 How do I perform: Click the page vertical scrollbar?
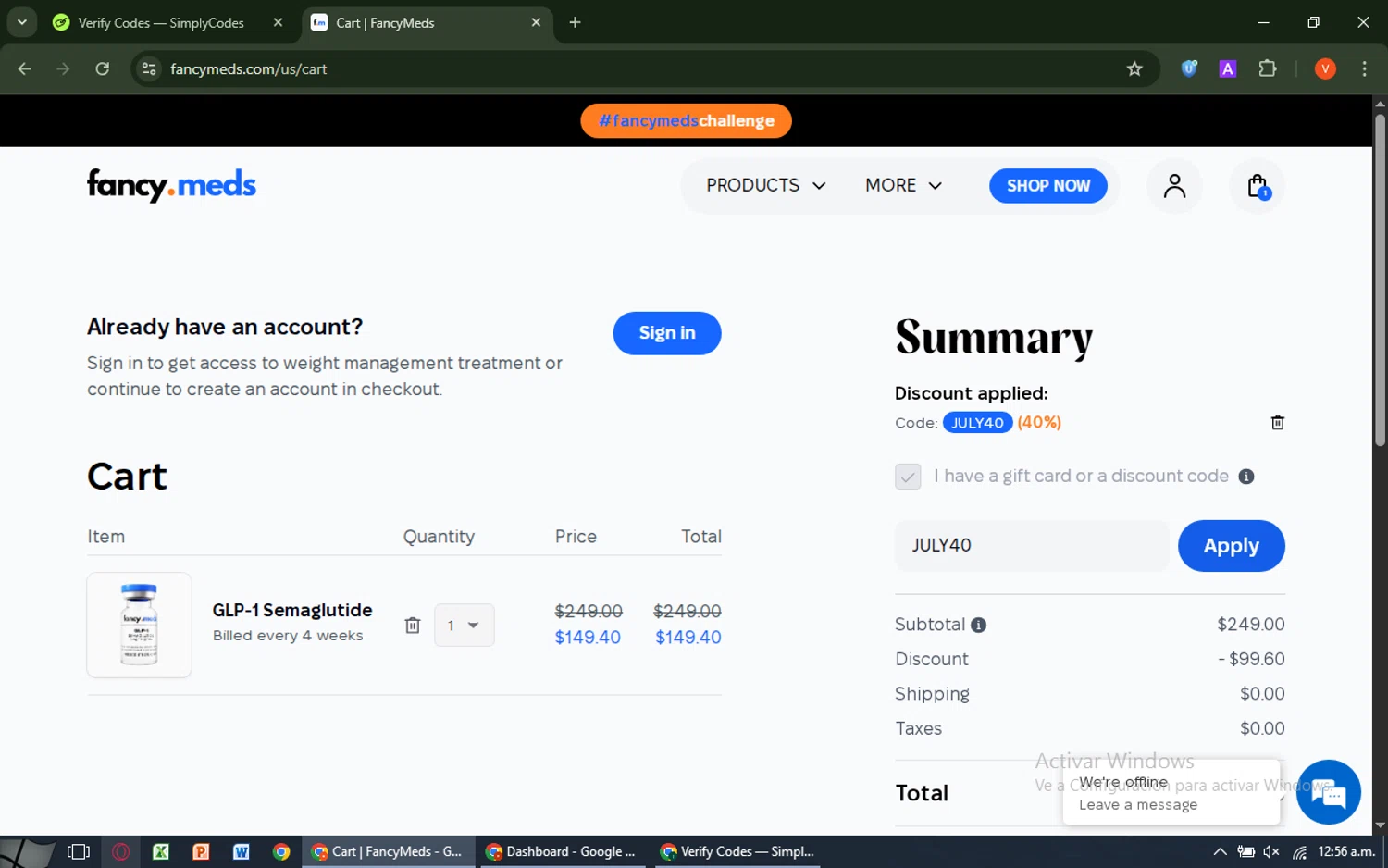pyautogui.click(x=1380, y=282)
